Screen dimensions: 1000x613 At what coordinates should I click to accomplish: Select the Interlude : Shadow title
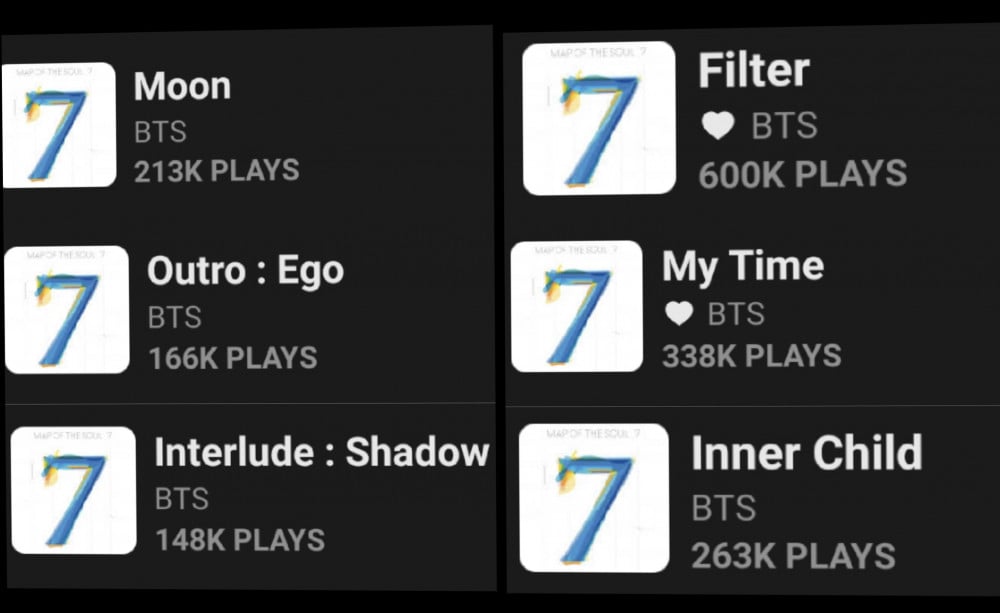pyautogui.click(x=322, y=452)
